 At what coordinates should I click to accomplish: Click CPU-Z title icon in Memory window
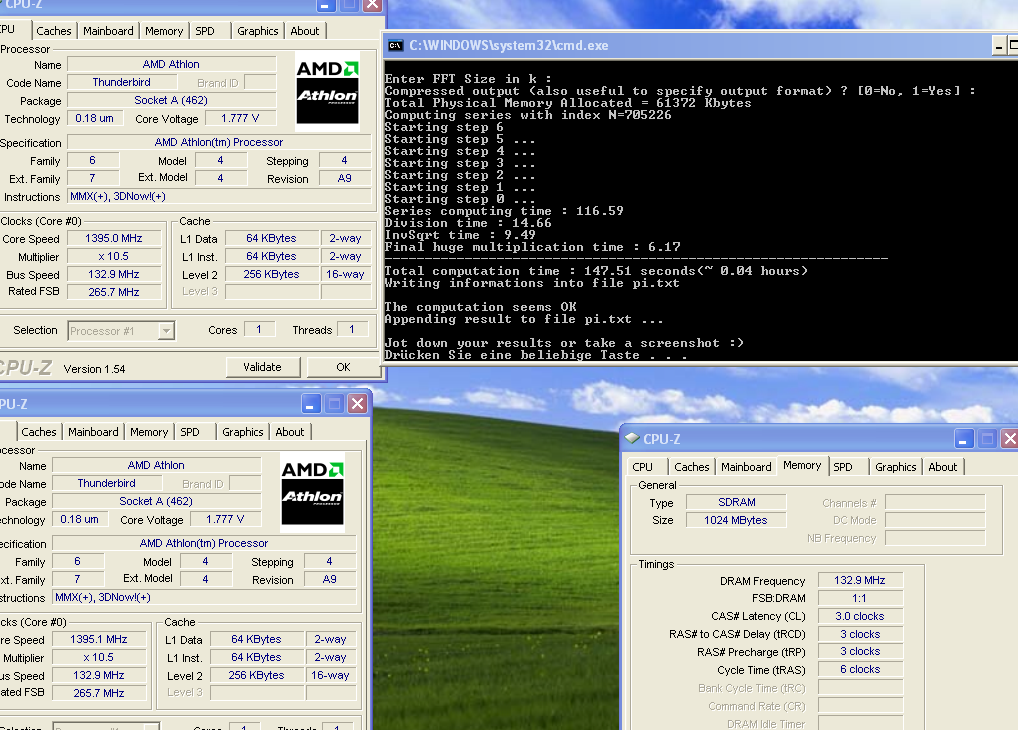pos(632,438)
